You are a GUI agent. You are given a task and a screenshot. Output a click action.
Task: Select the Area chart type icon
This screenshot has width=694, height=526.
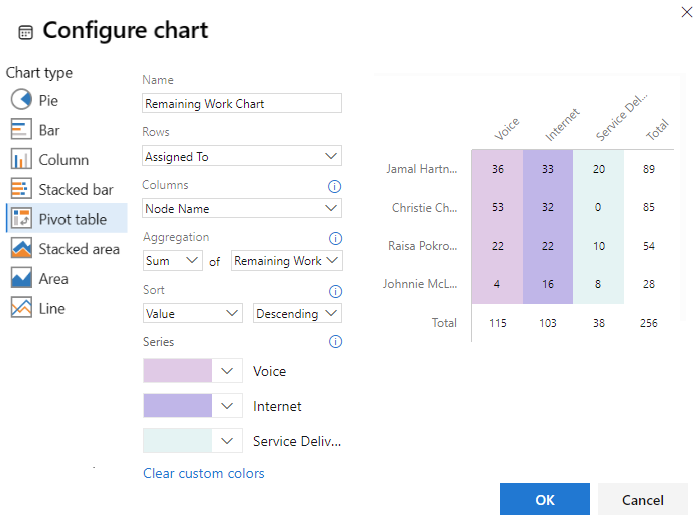pyautogui.click(x=21, y=278)
